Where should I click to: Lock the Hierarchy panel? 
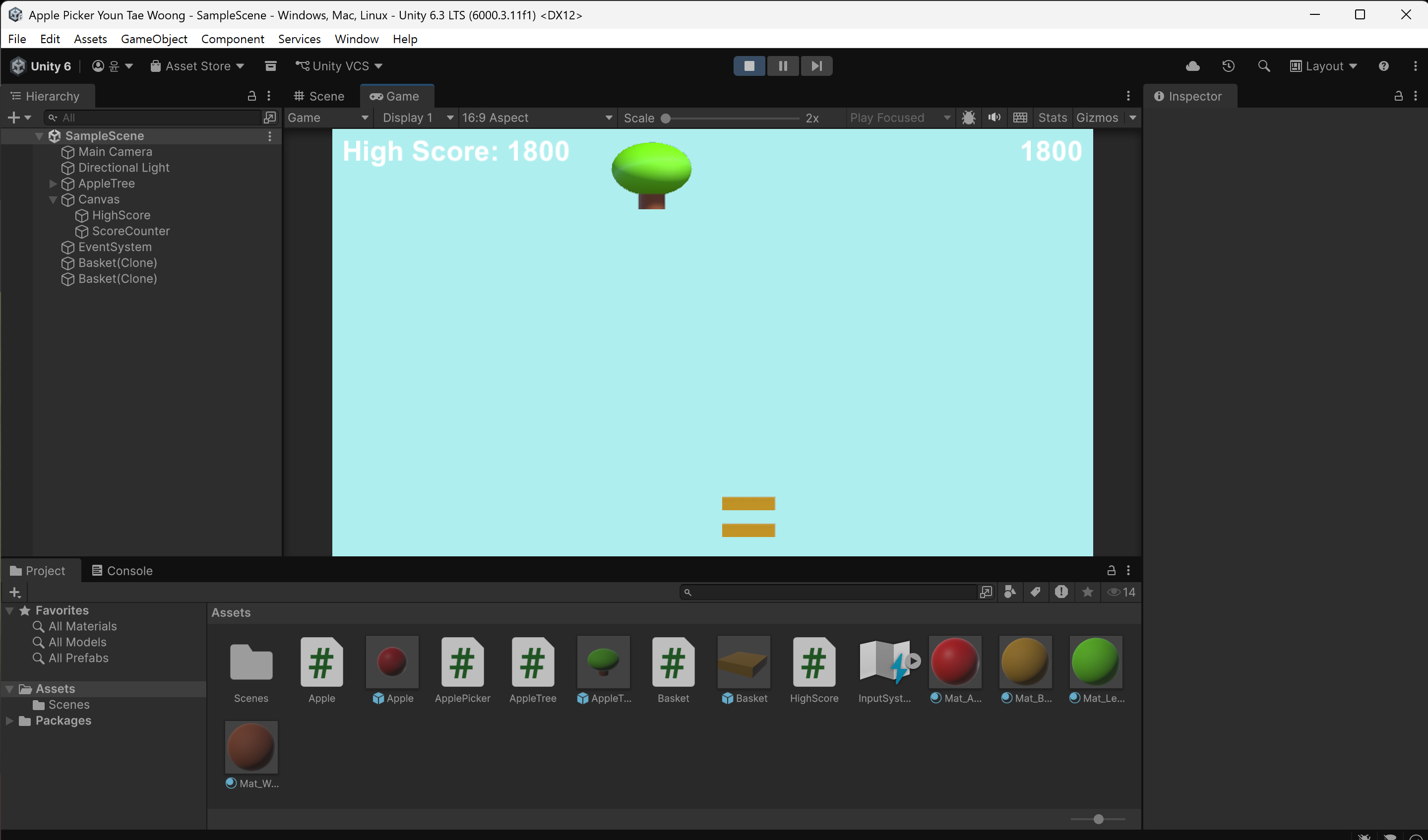[x=252, y=96]
